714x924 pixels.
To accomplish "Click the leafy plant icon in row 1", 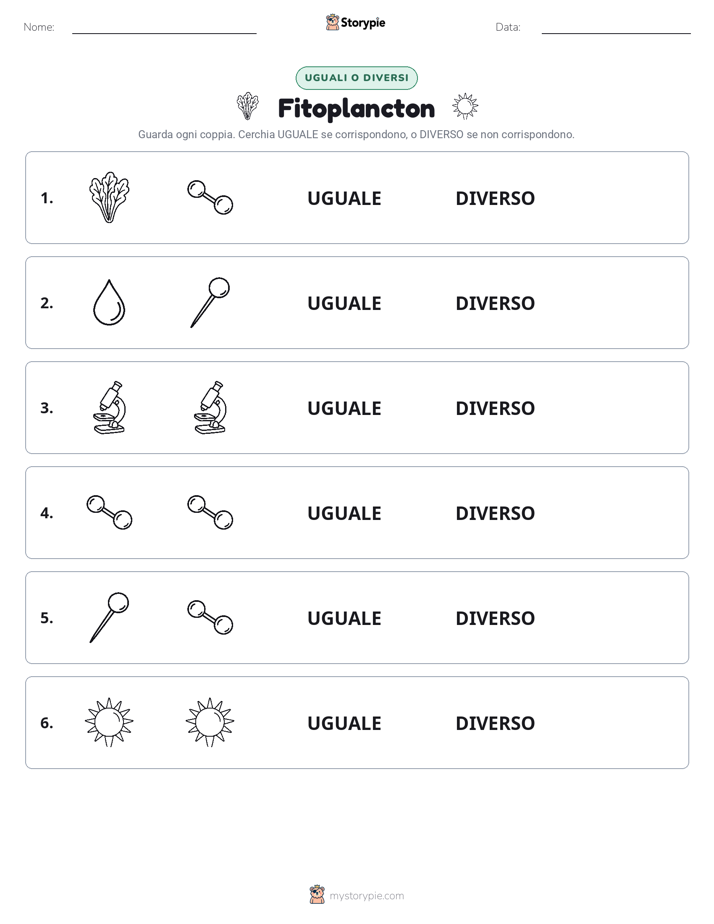I will click(x=109, y=197).
